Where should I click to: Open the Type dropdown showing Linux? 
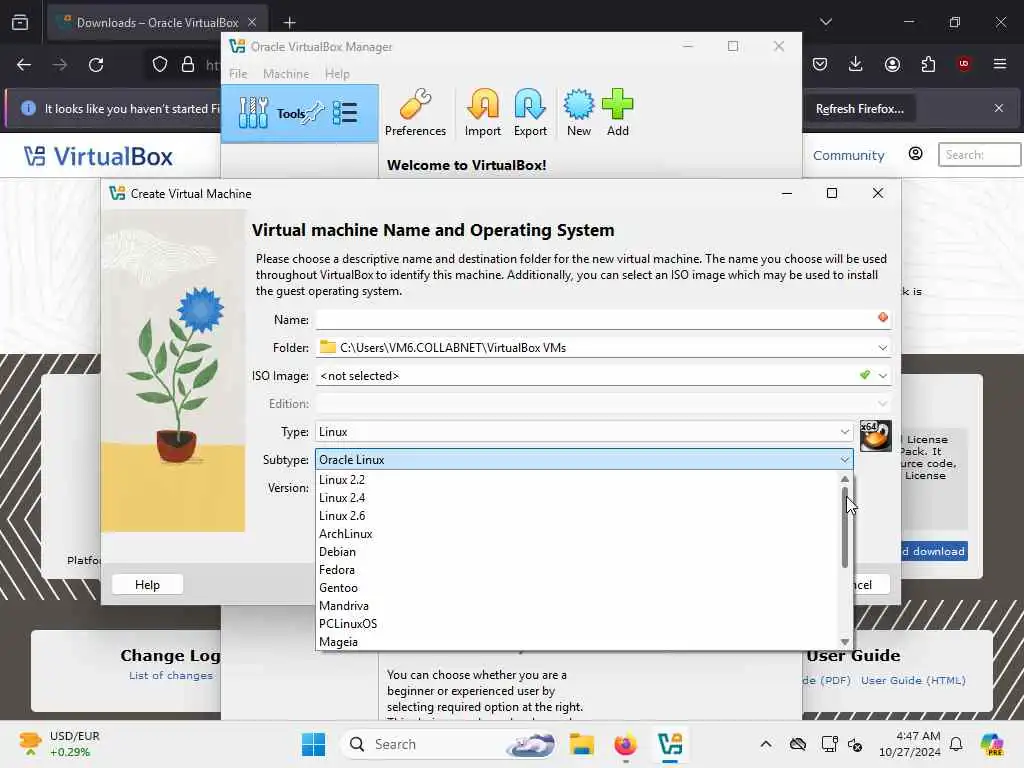(584, 432)
